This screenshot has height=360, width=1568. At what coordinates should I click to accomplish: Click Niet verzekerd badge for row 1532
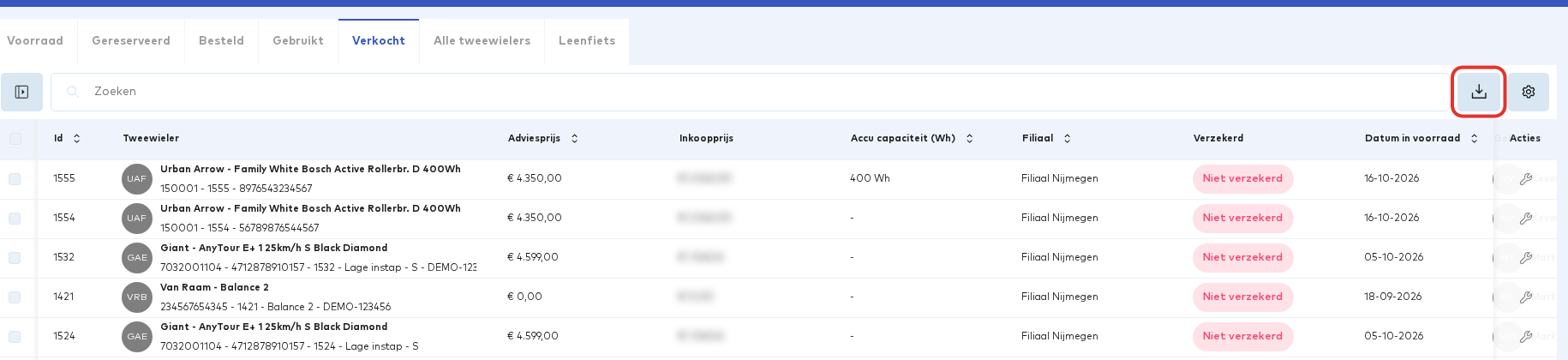point(1242,258)
